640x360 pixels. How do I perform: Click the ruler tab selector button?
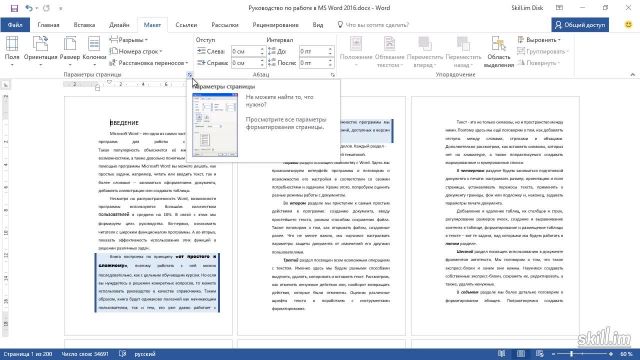pos(6,85)
